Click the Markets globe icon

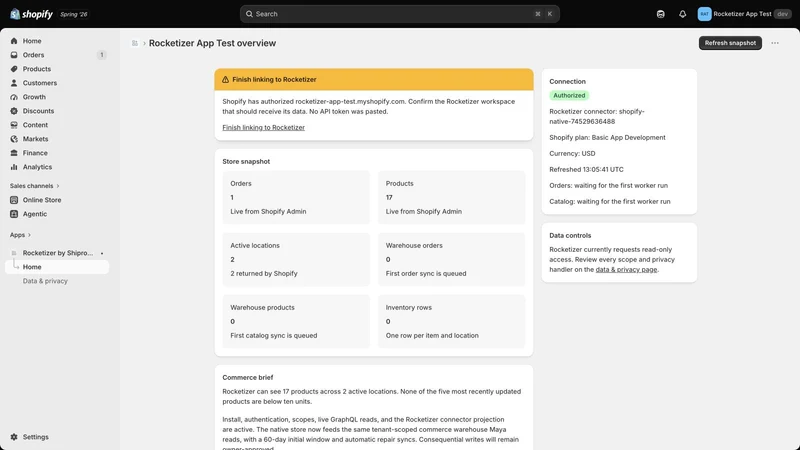14,139
